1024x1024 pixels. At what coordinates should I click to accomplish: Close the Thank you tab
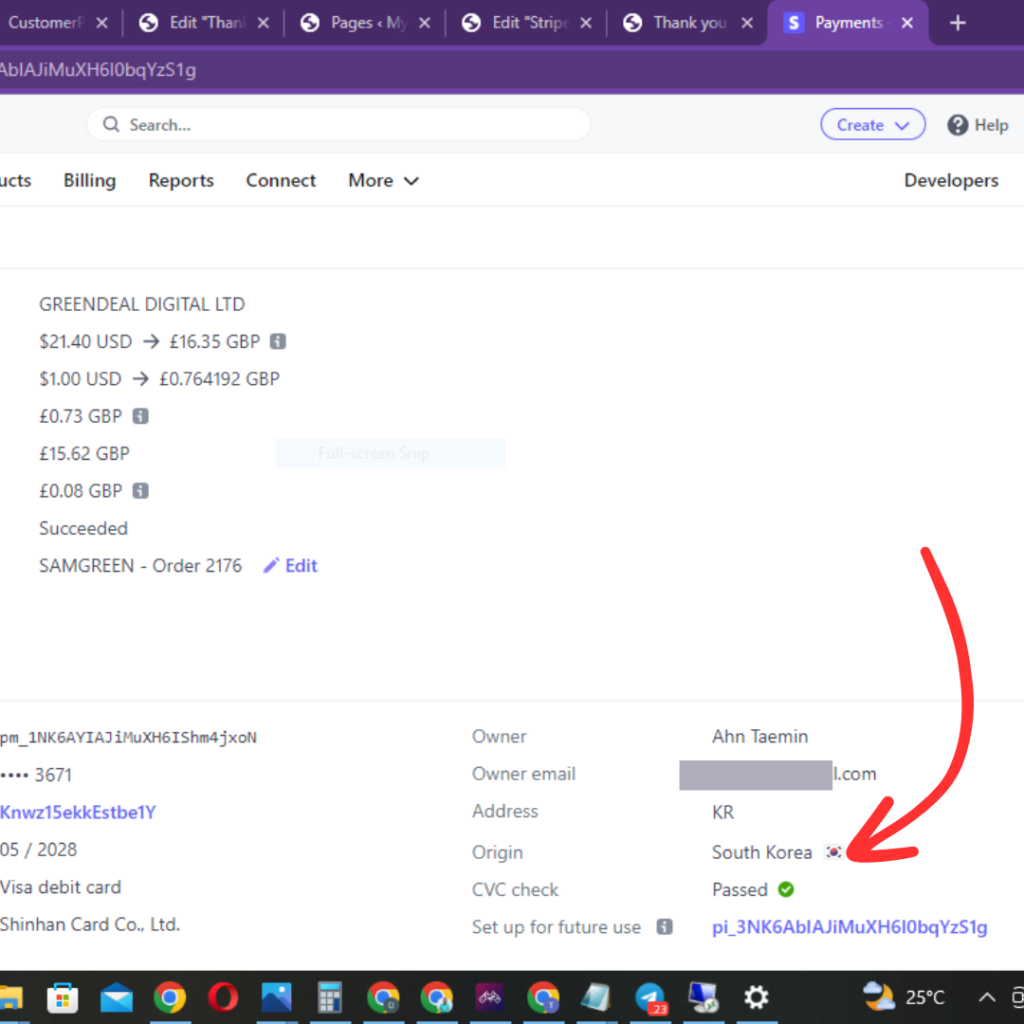pos(747,23)
